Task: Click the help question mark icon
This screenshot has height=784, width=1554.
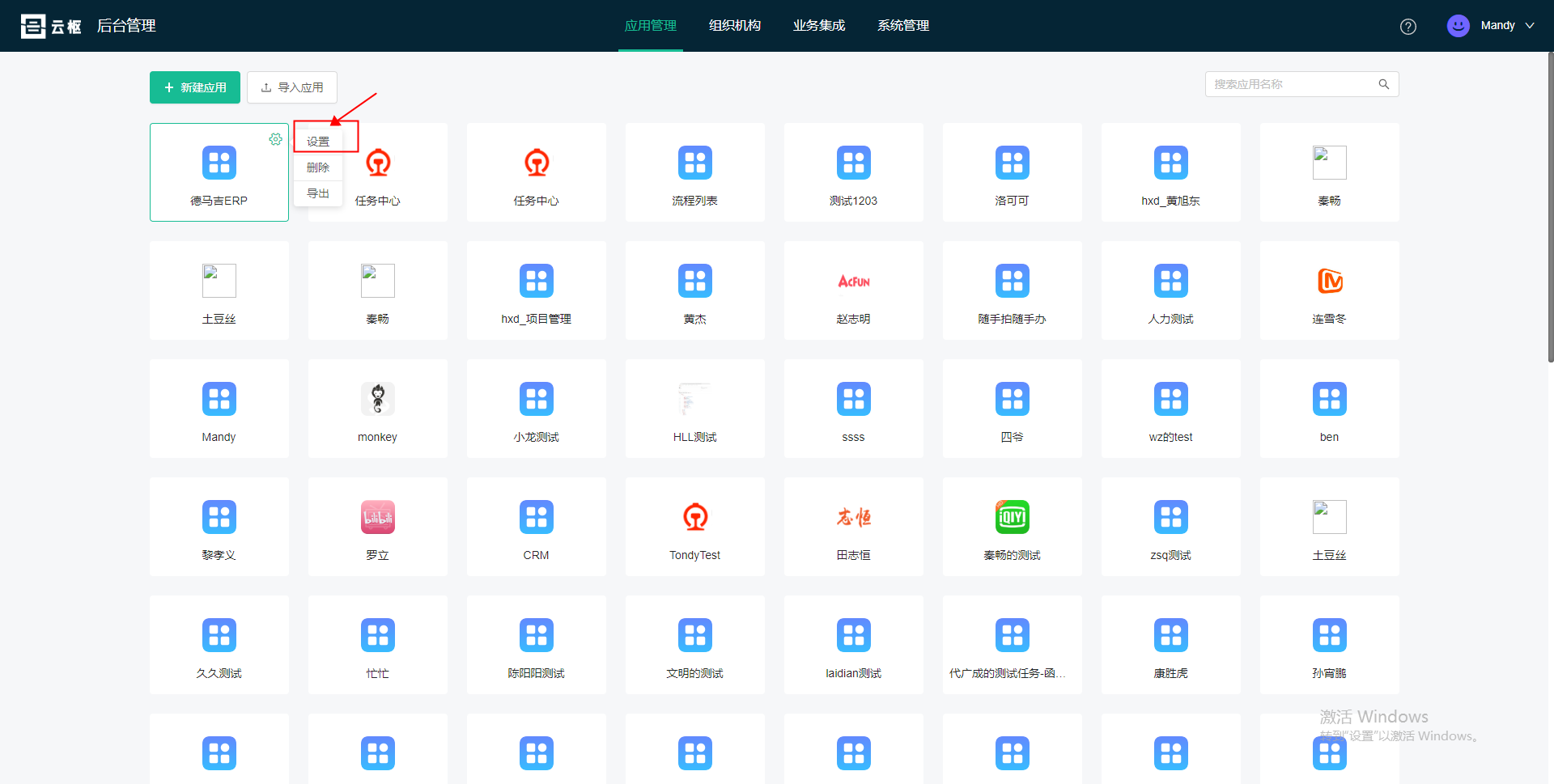Action: (1408, 27)
